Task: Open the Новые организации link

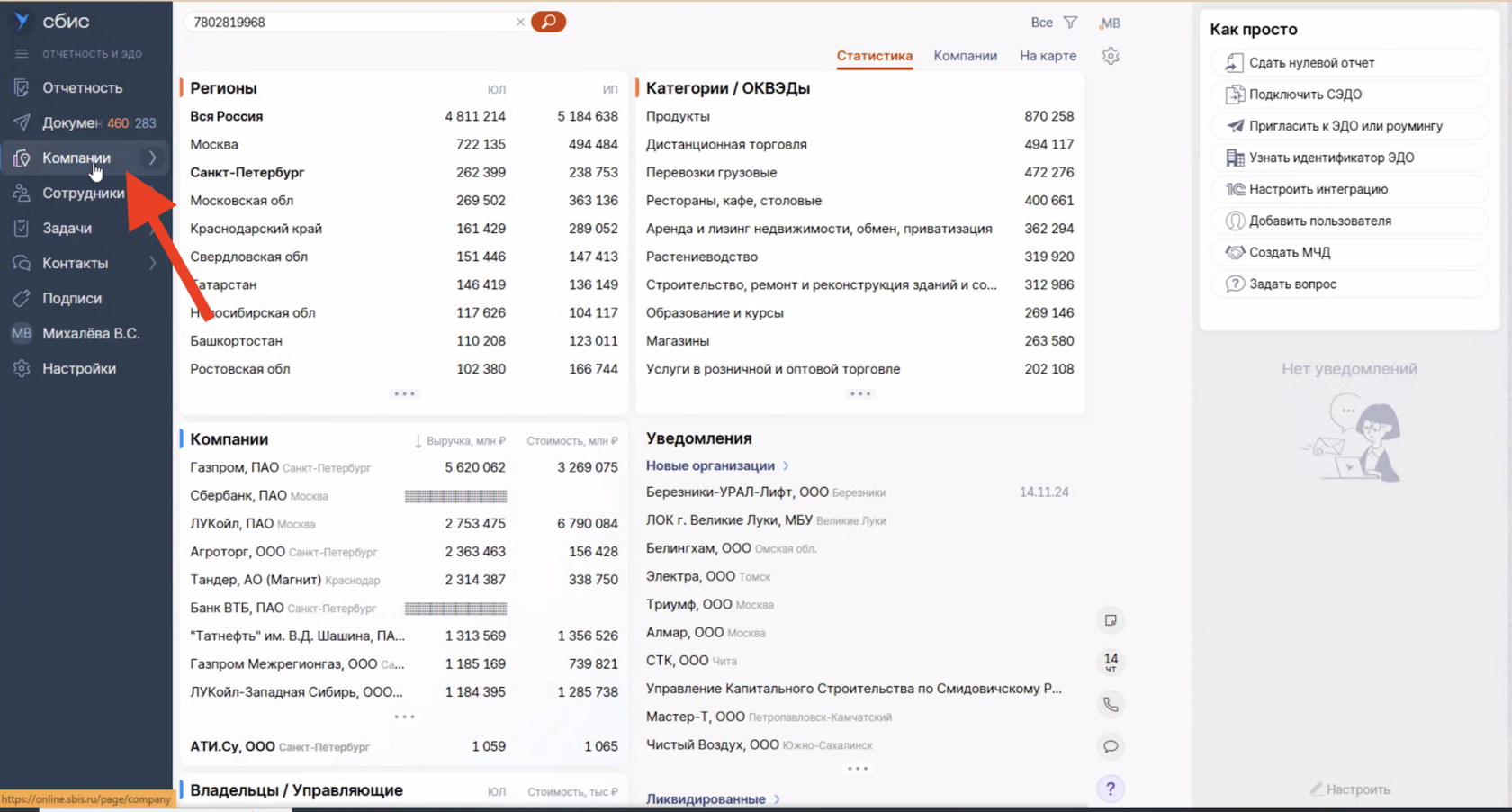Action: pyautogui.click(x=710, y=465)
